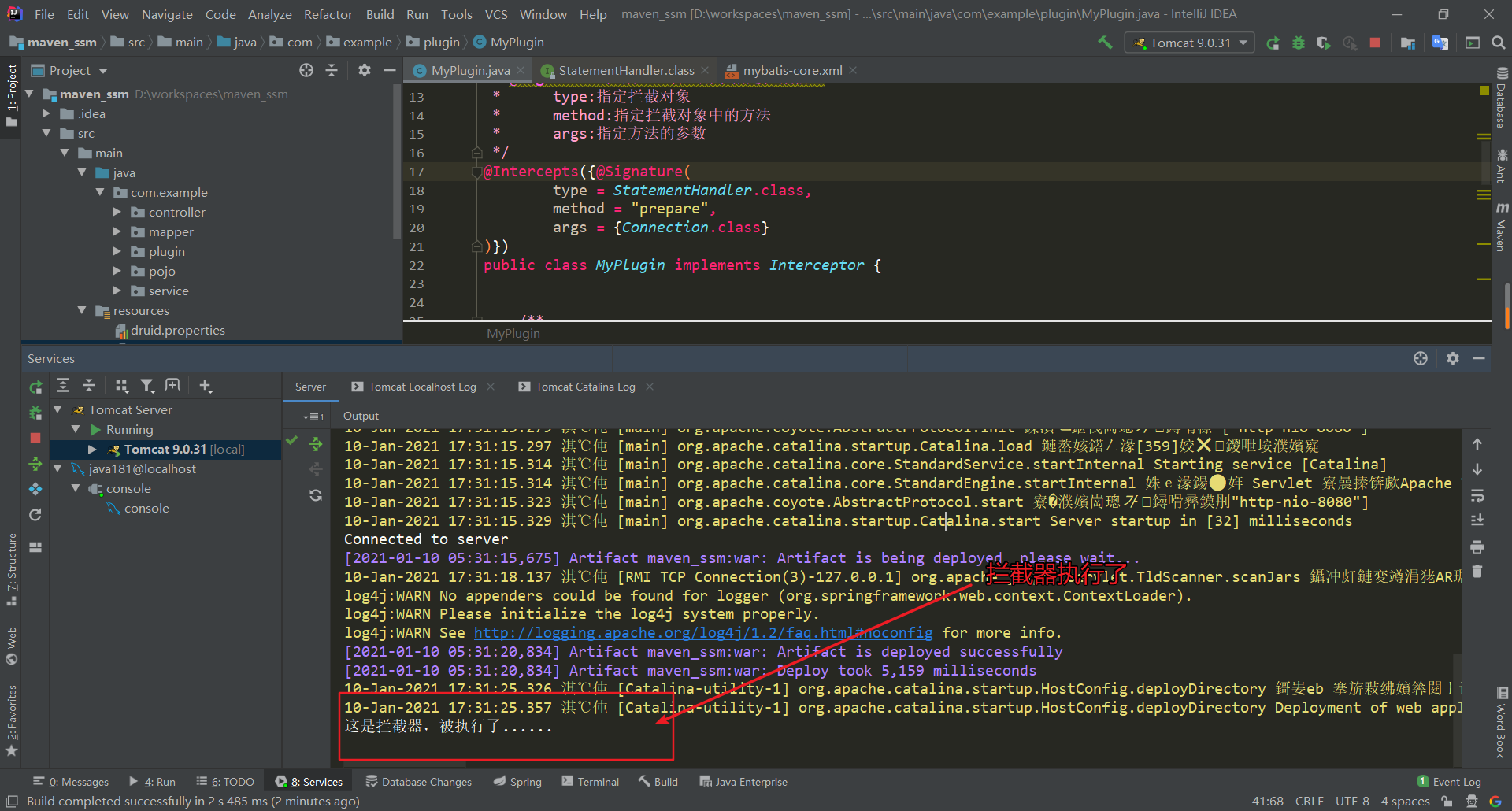
Task: Click Group By icon in Services toolbar
Action: (121, 385)
